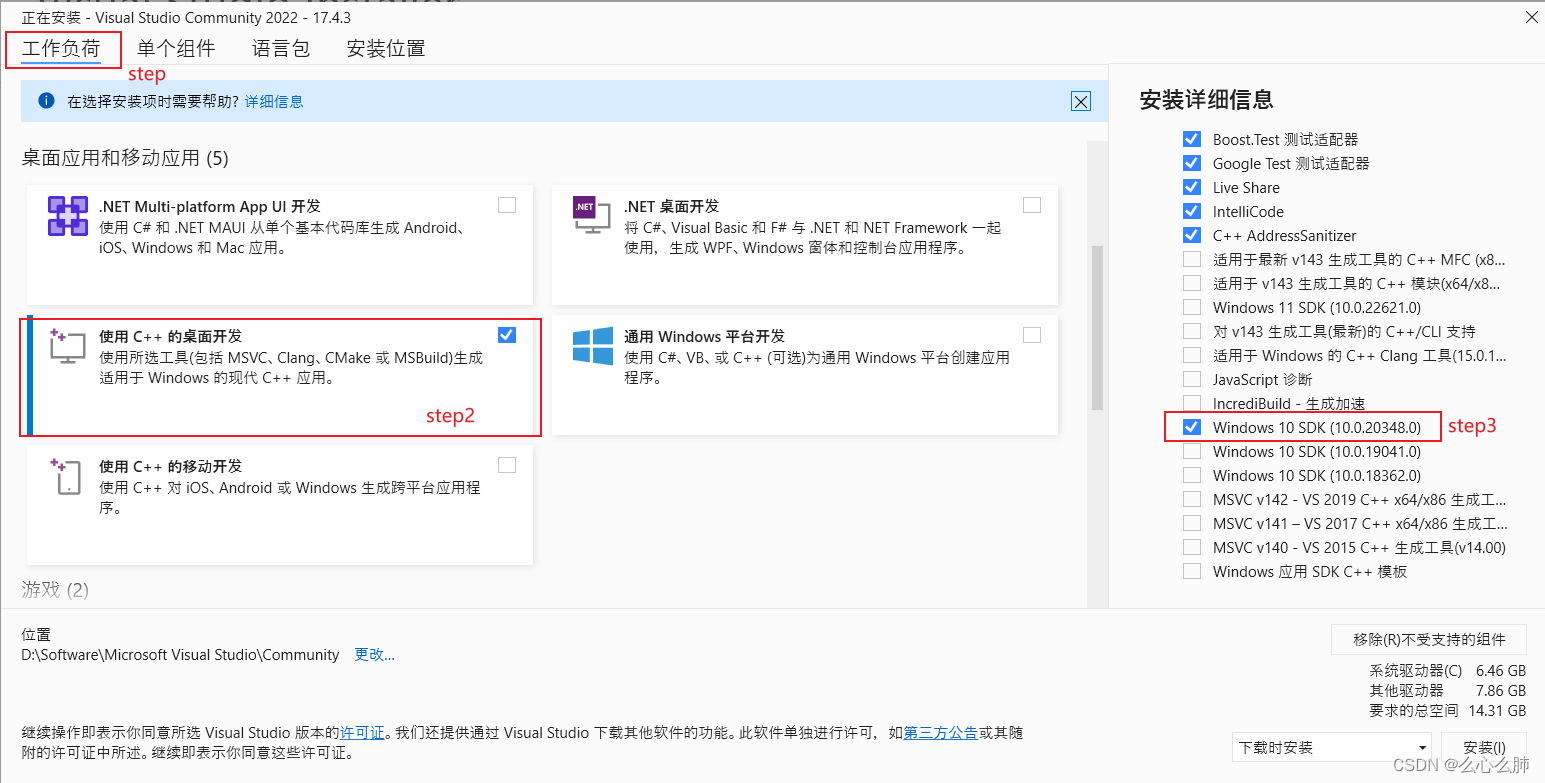Open the 许可证 link
1545x783 pixels.
[362, 733]
